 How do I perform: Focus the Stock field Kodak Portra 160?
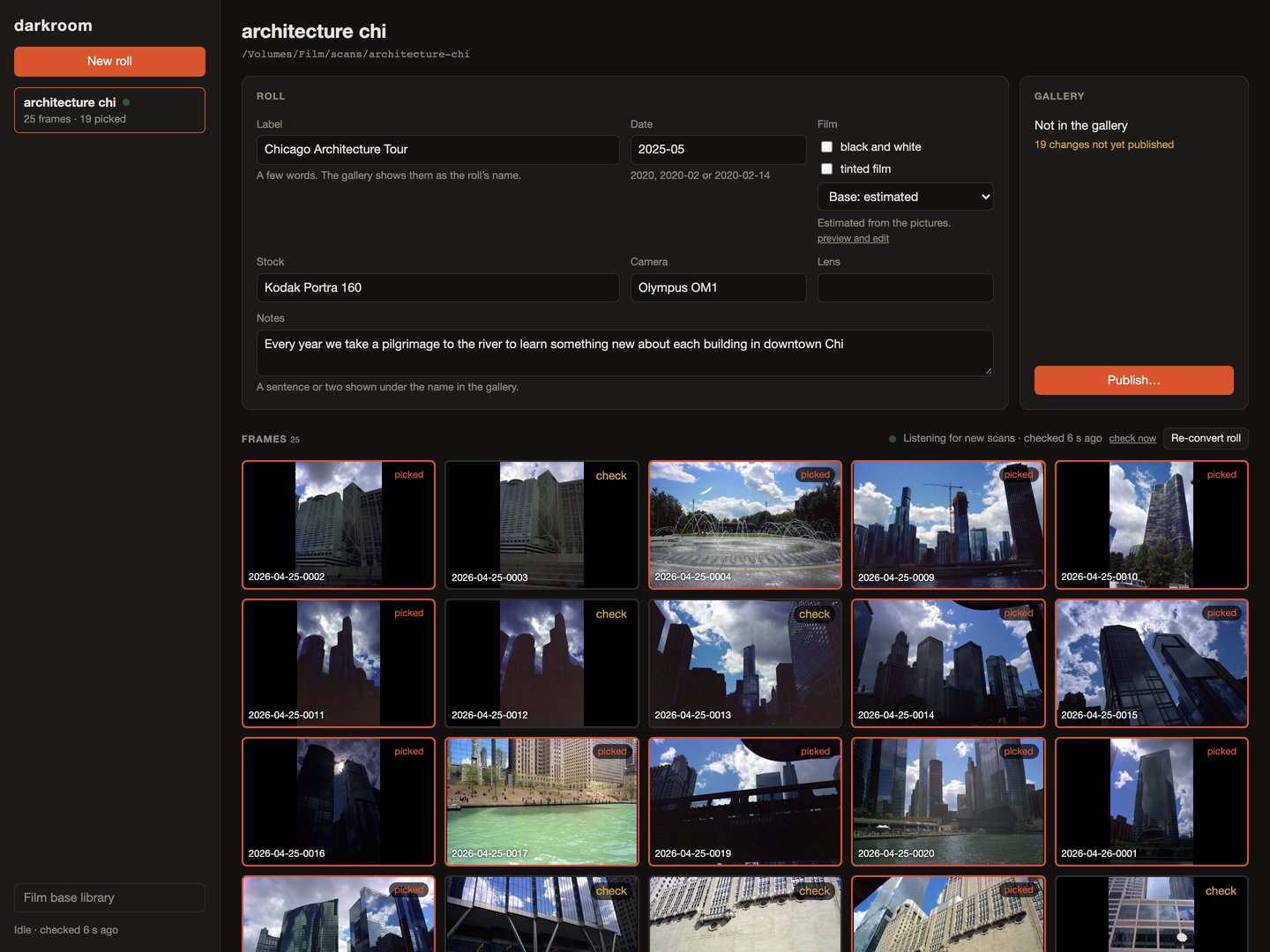coord(437,287)
